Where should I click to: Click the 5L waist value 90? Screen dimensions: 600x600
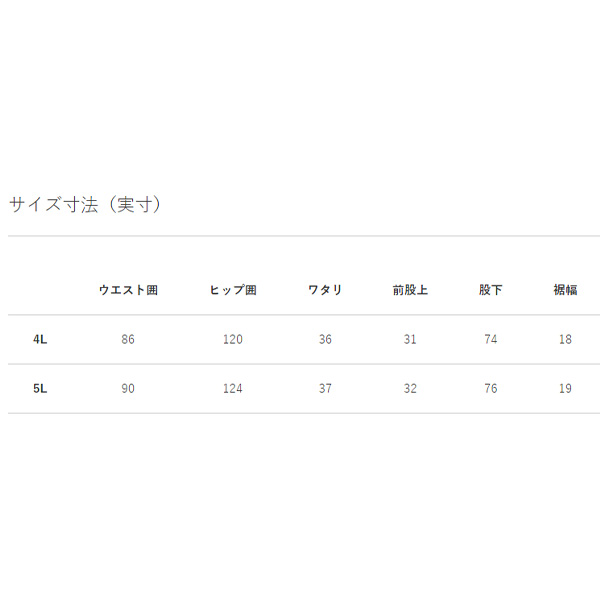pos(128,389)
